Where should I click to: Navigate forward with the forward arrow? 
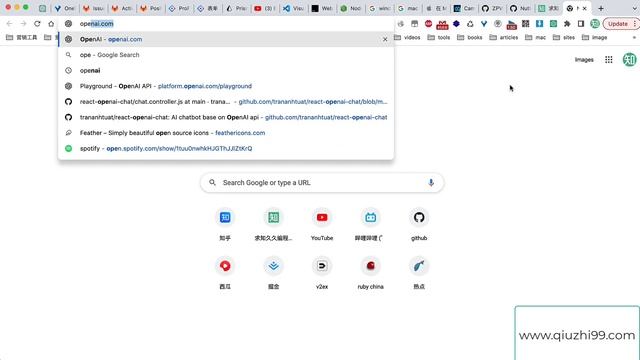point(23,24)
